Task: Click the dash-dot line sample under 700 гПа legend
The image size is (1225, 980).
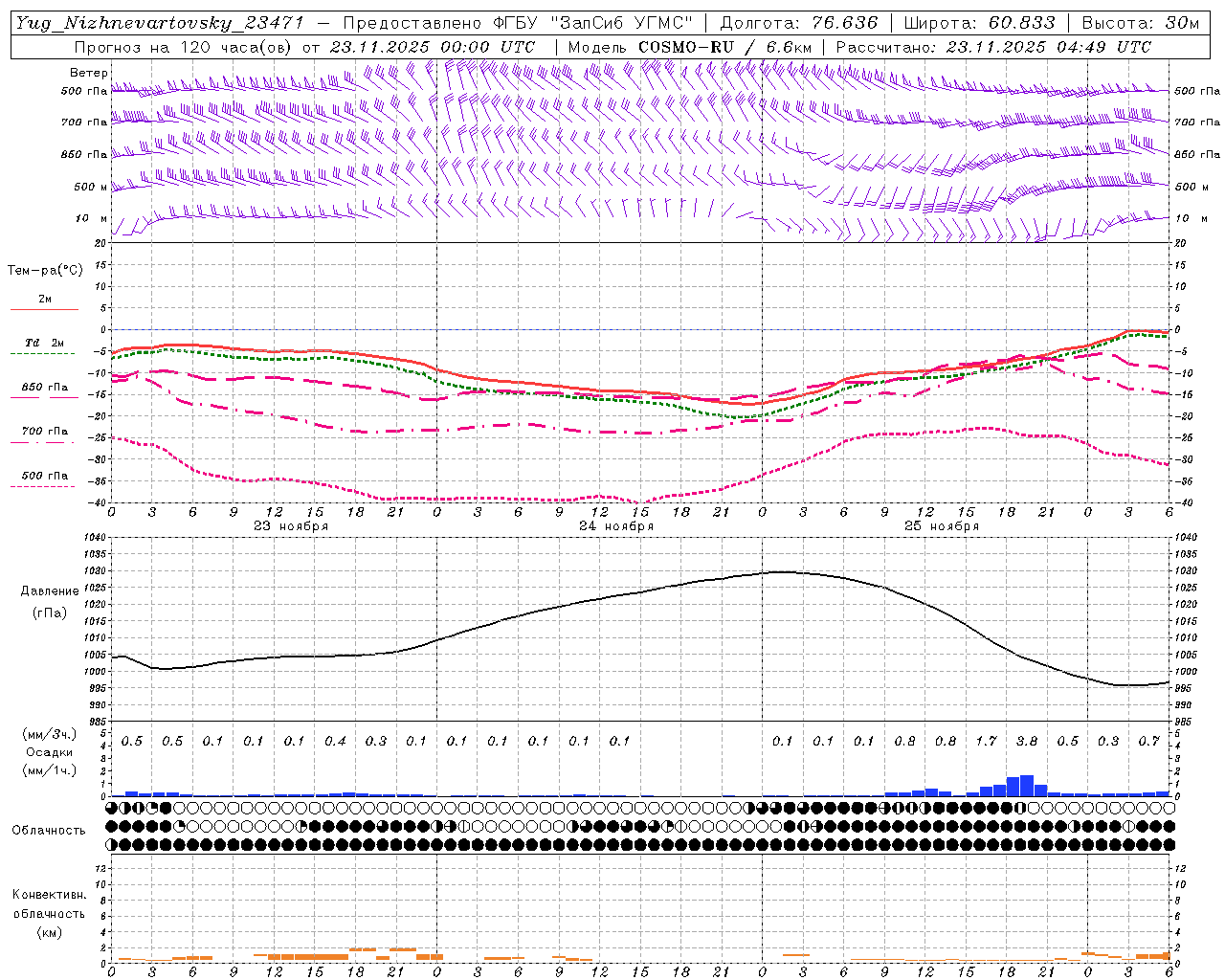Action: pos(43,442)
